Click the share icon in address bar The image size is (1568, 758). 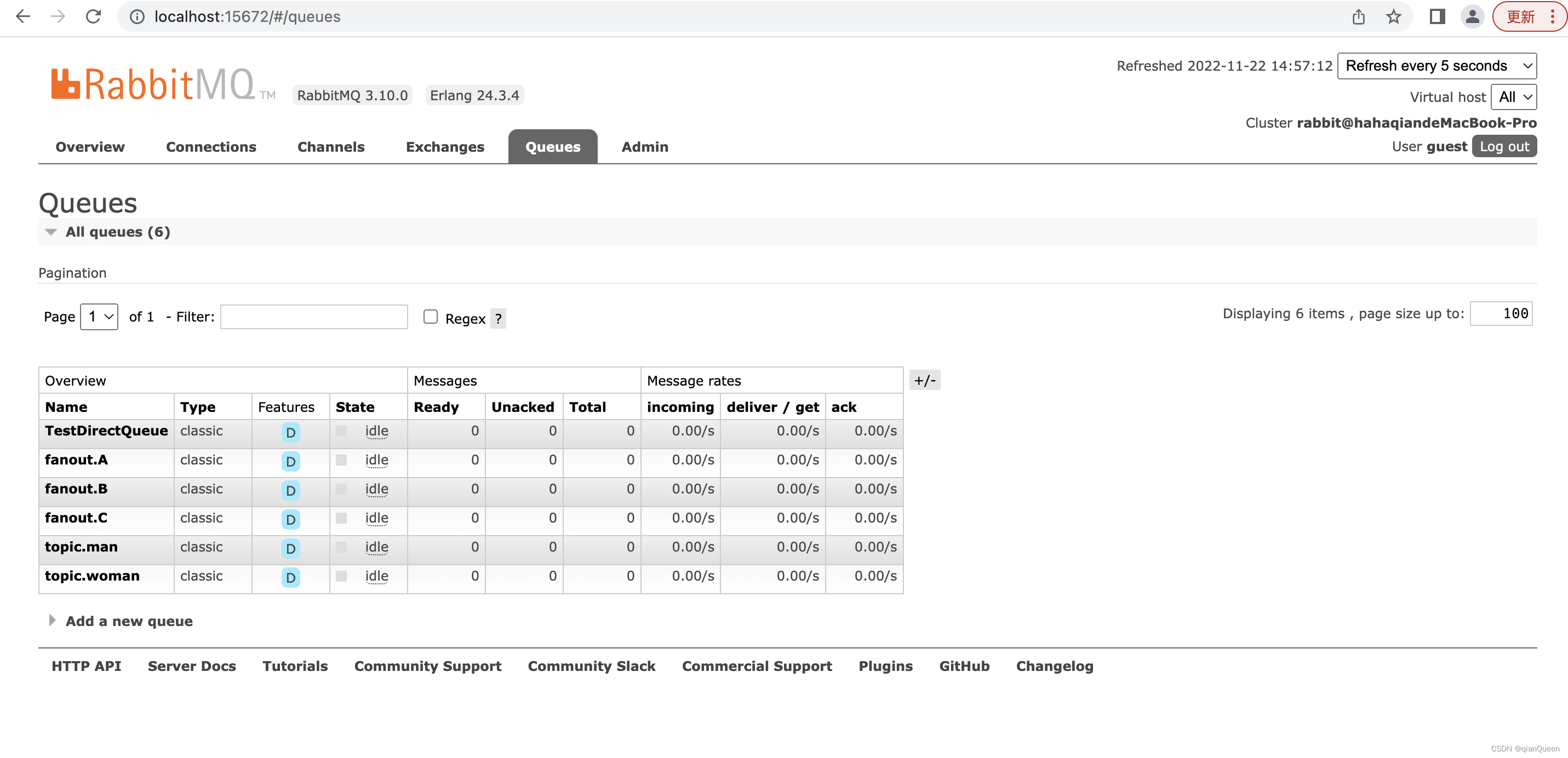pos(1359,16)
